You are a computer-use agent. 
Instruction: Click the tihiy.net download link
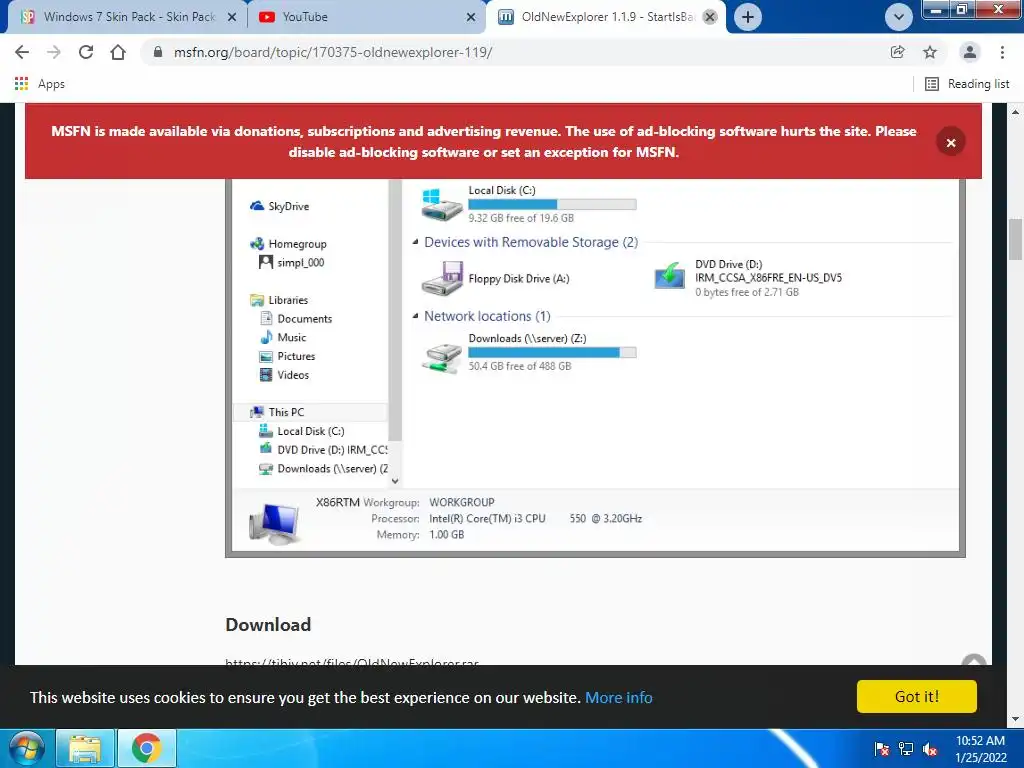pos(351,662)
